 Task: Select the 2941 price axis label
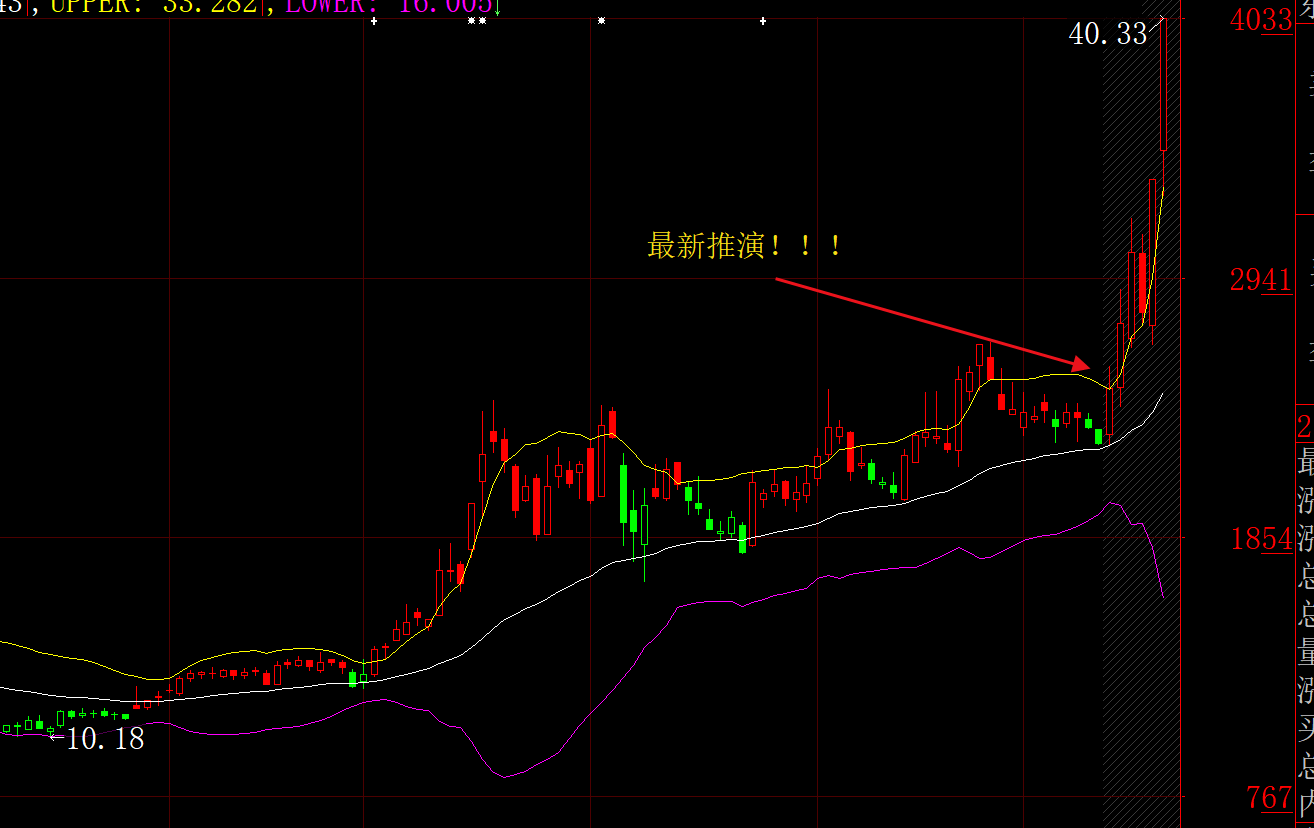coord(1262,280)
